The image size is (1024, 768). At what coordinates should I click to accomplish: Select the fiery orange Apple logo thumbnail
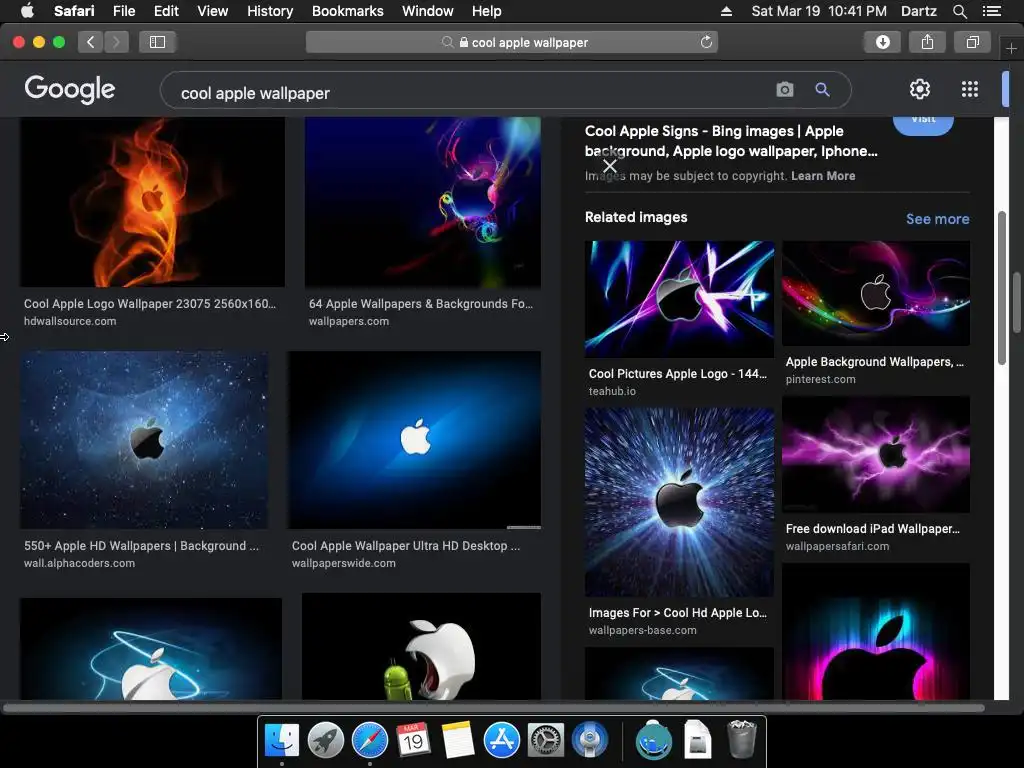[152, 202]
